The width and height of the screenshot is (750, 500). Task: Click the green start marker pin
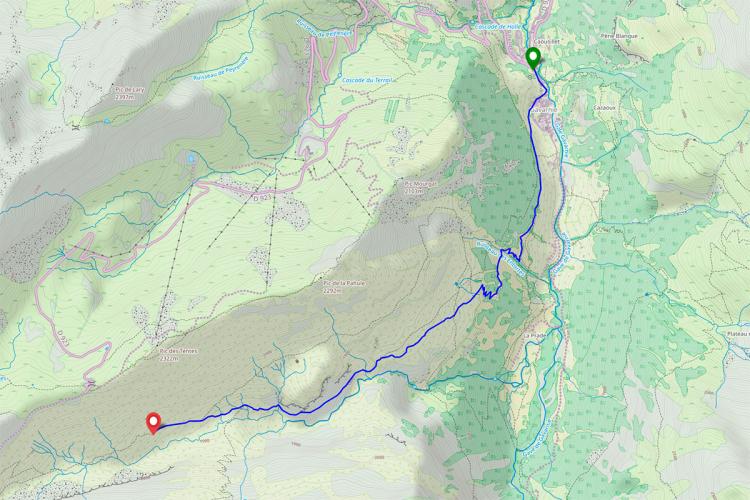coord(532,58)
